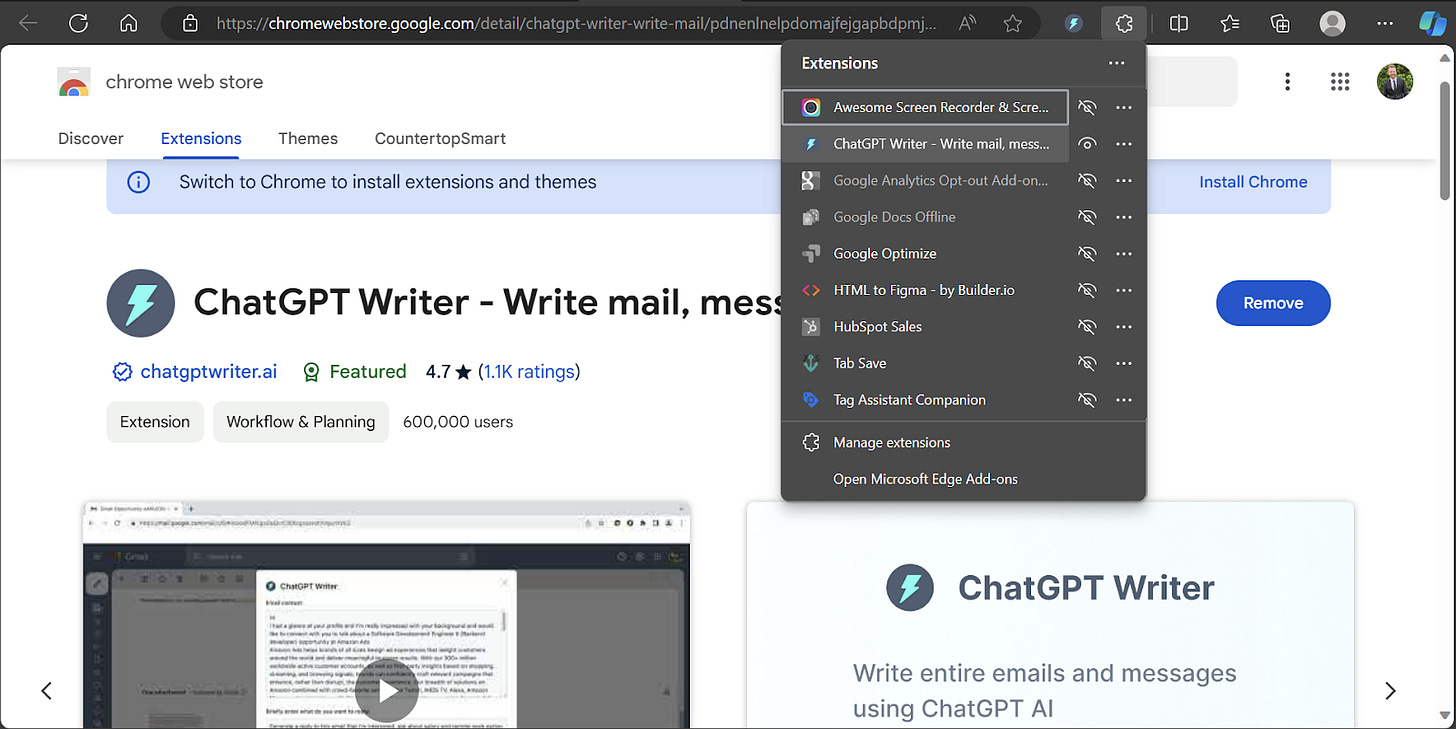The height and width of the screenshot is (729, 1456).
Task: Open browser profile avatar icon
Action: point(1332,23)
